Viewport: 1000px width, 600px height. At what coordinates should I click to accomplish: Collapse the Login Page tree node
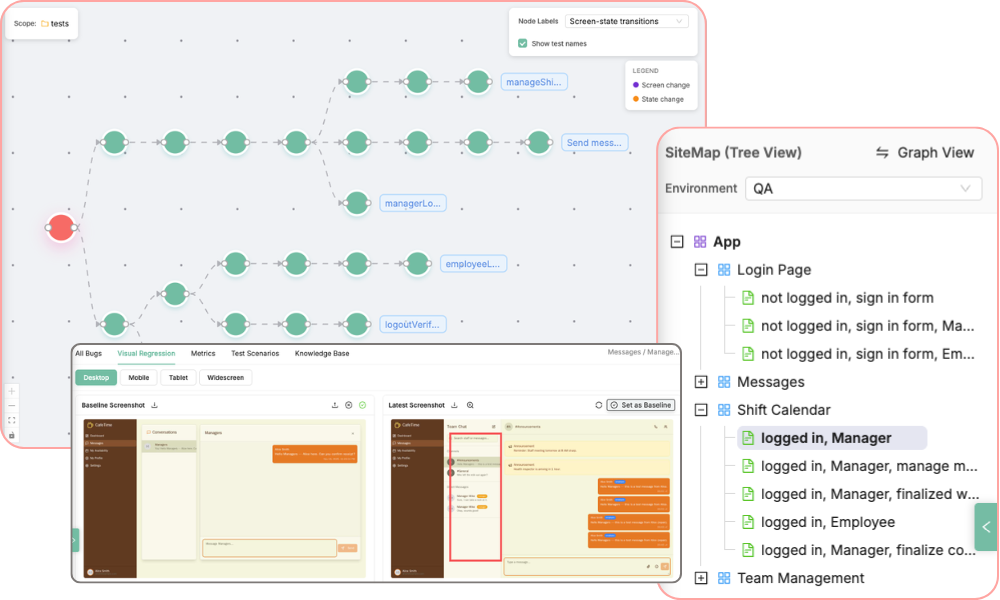[x=701, y=270]
